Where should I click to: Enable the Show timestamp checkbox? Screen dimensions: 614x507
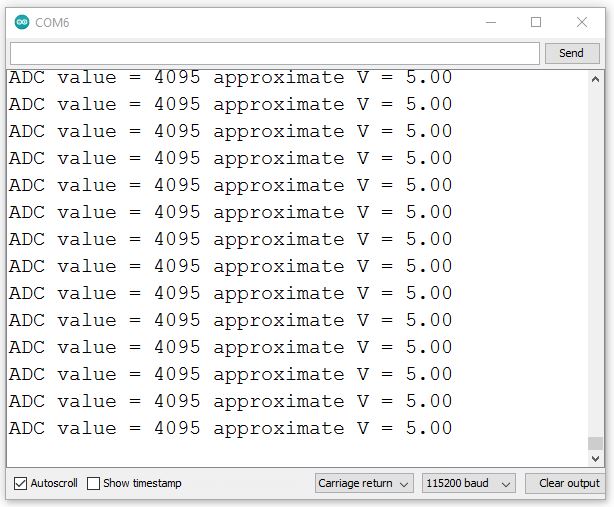(x=93, y=484)
